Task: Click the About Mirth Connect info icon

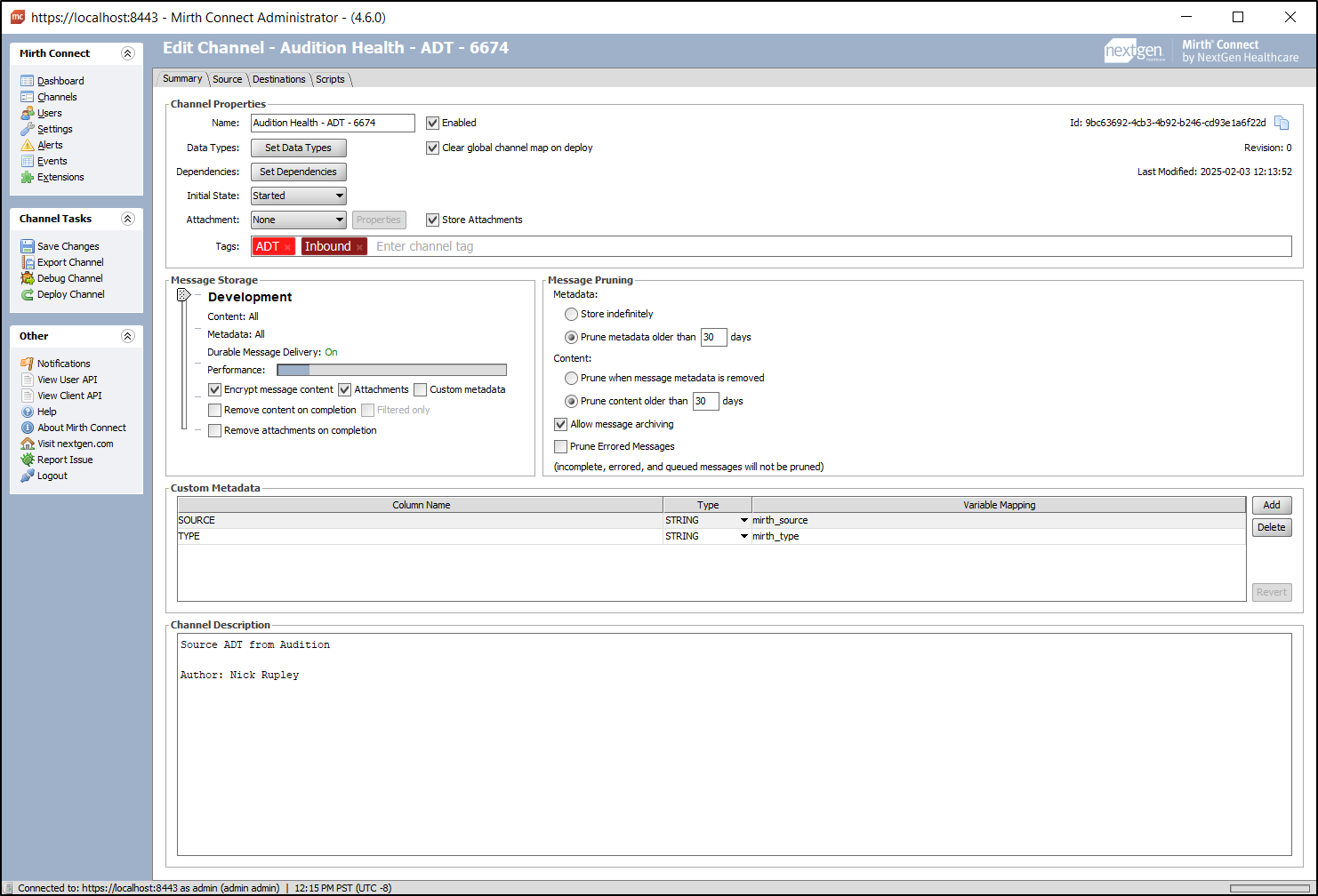Action: coord(28,428)
